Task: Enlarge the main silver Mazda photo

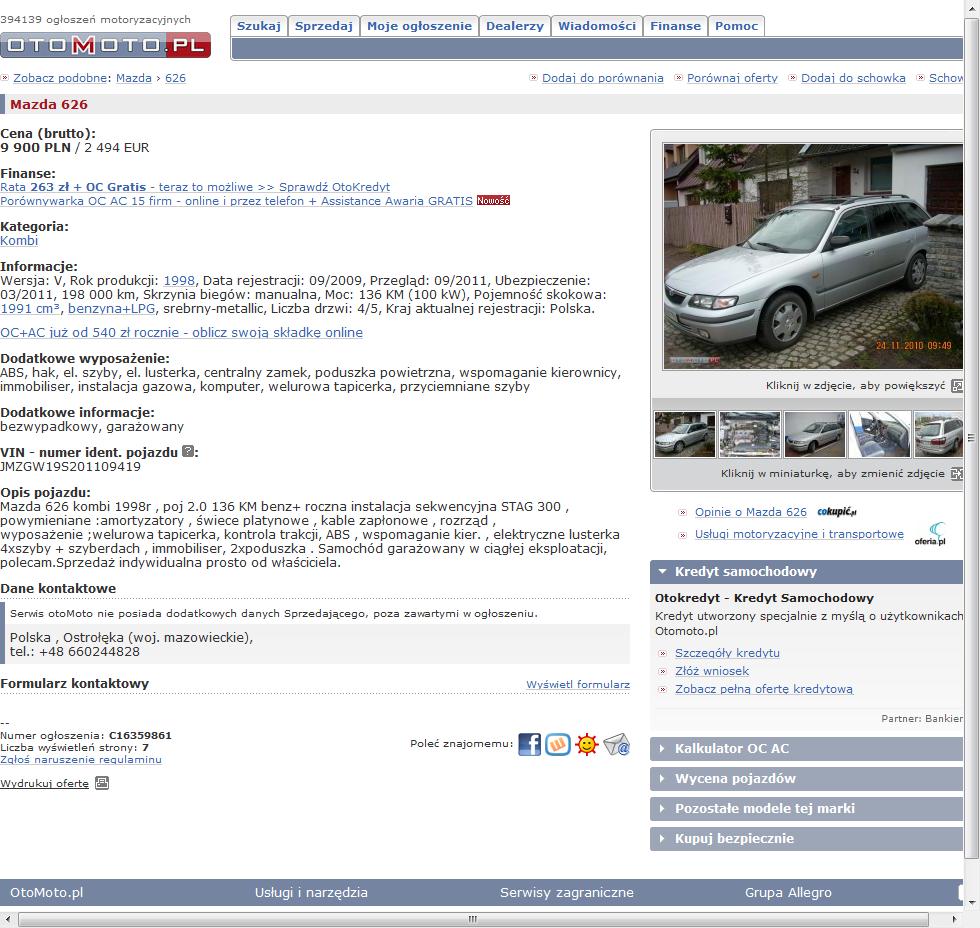Action: click(x=812, y=256)
